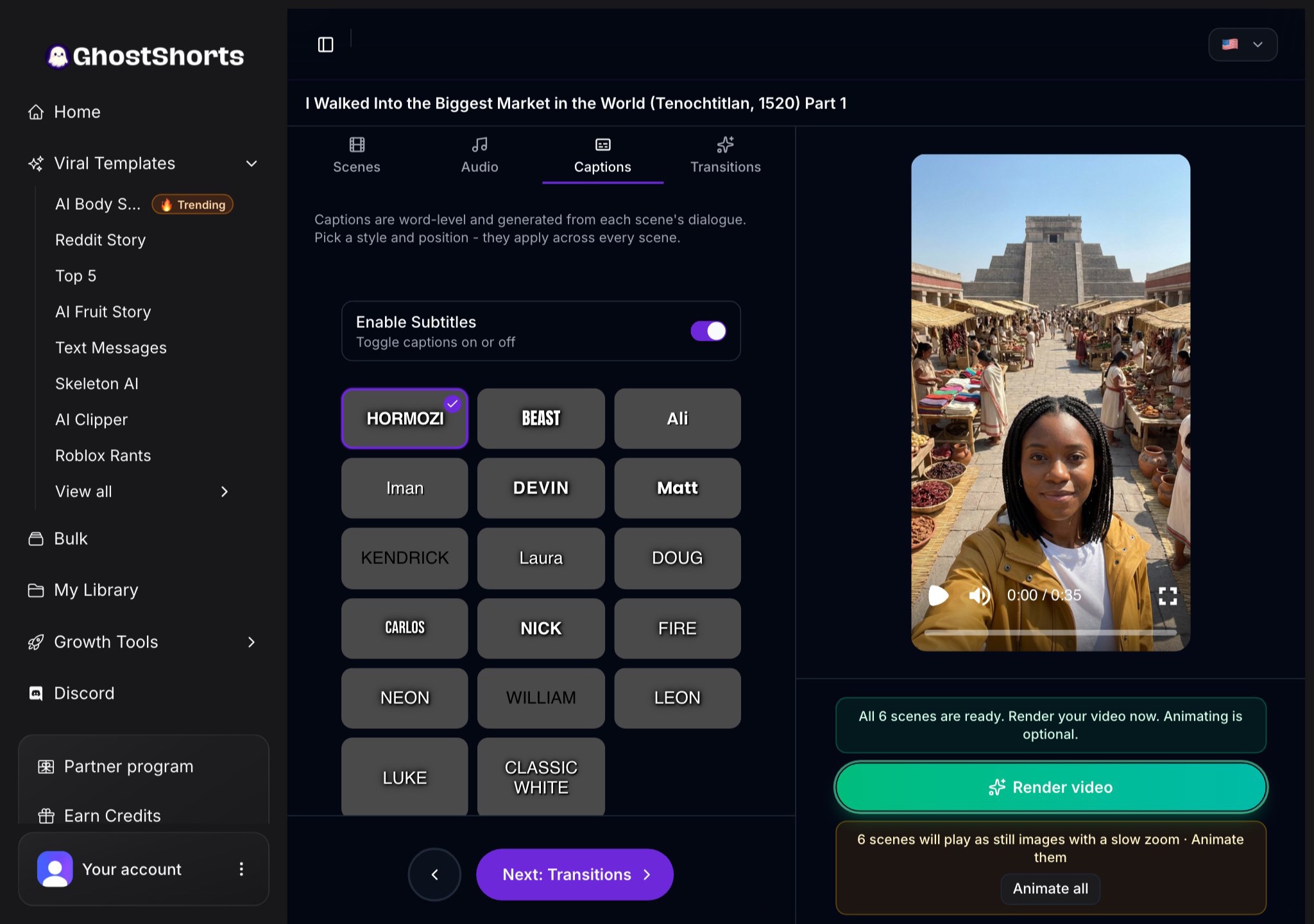Collapse the Viral Templates section

point(252,163)
